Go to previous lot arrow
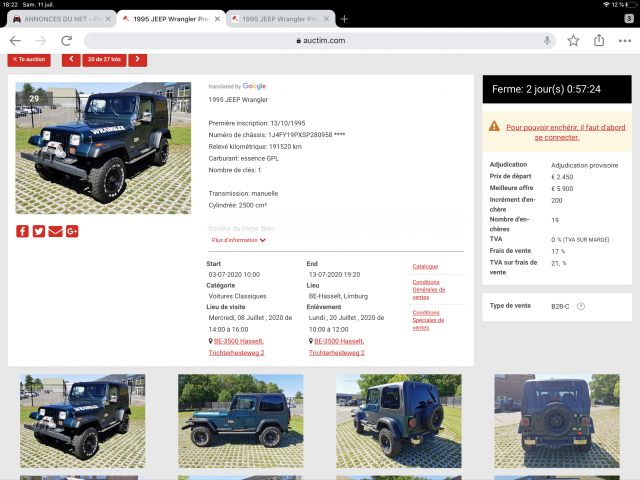The width and height of the screenshot is (640, 480). 71,60
